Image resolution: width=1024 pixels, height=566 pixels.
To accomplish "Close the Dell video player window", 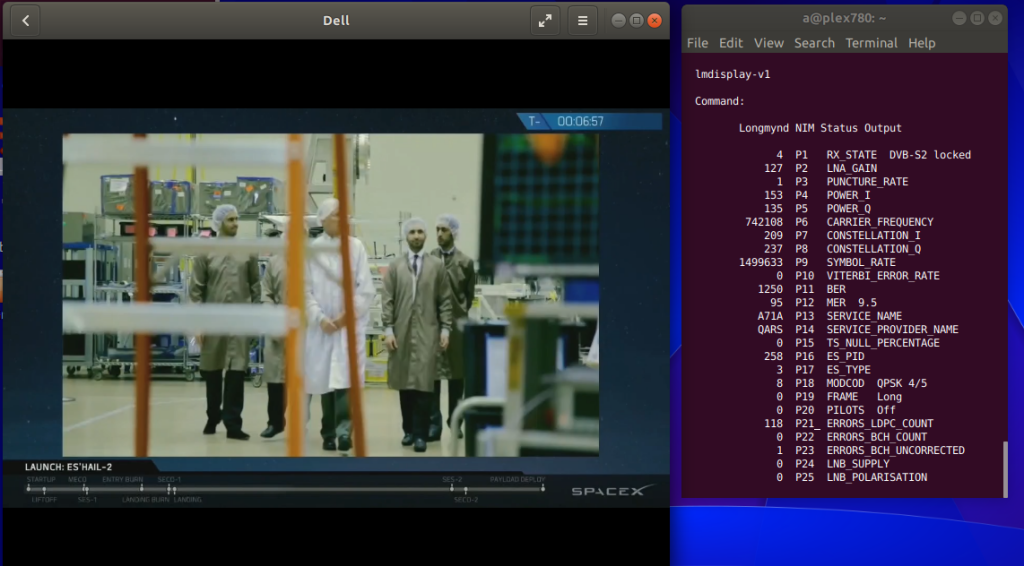I will tap(655, 20).
